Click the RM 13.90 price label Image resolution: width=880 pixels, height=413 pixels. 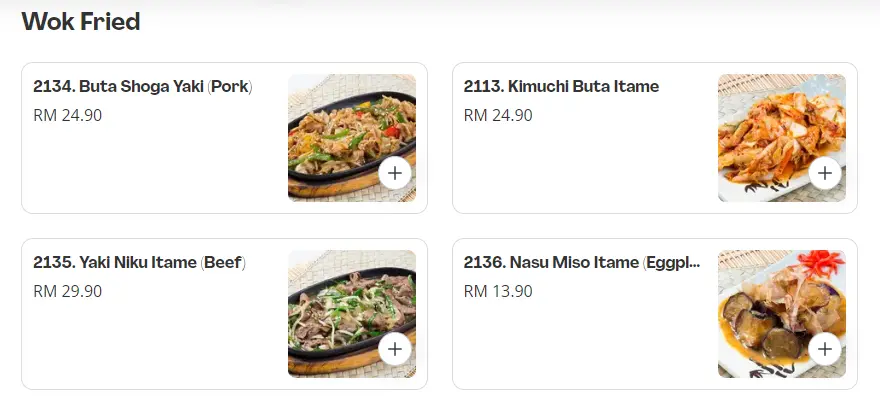click(x=498, y=291)
